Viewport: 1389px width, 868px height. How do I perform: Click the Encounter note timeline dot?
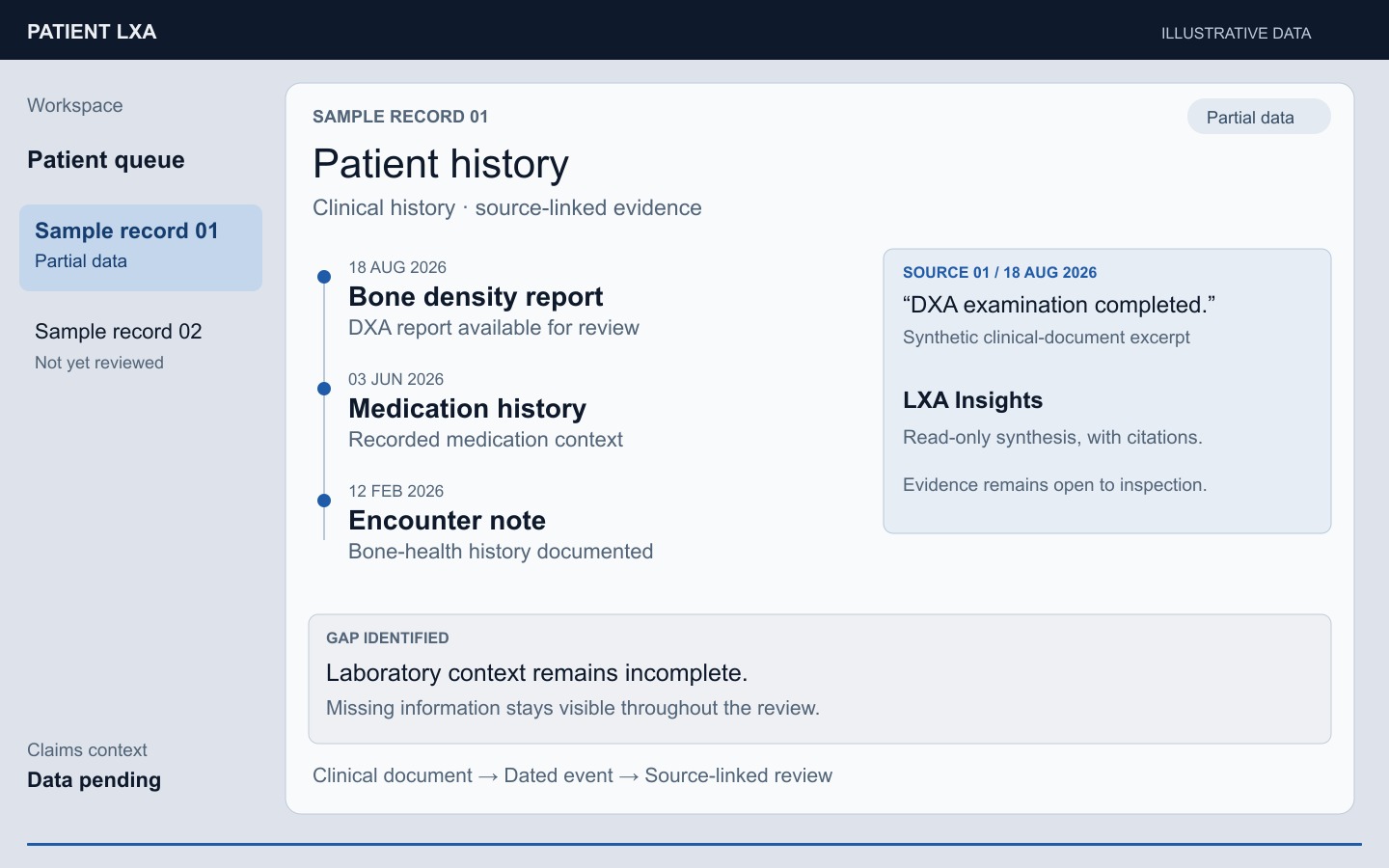tap(324, 501)
